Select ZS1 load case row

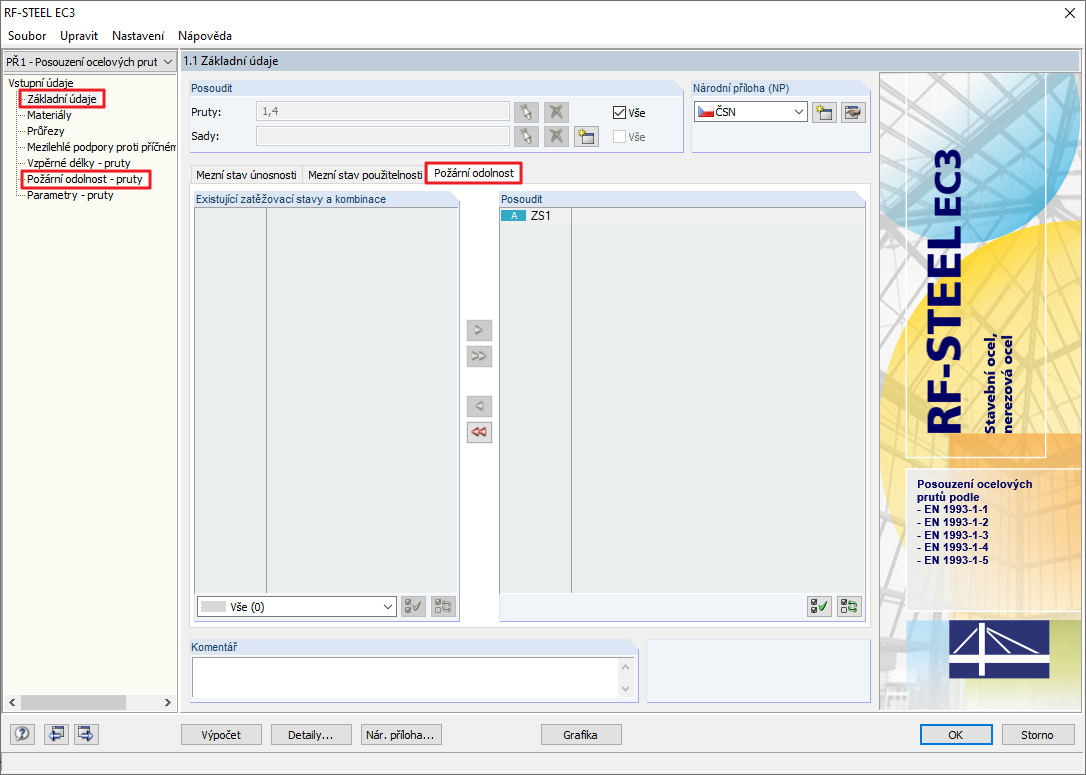(682, 216)
